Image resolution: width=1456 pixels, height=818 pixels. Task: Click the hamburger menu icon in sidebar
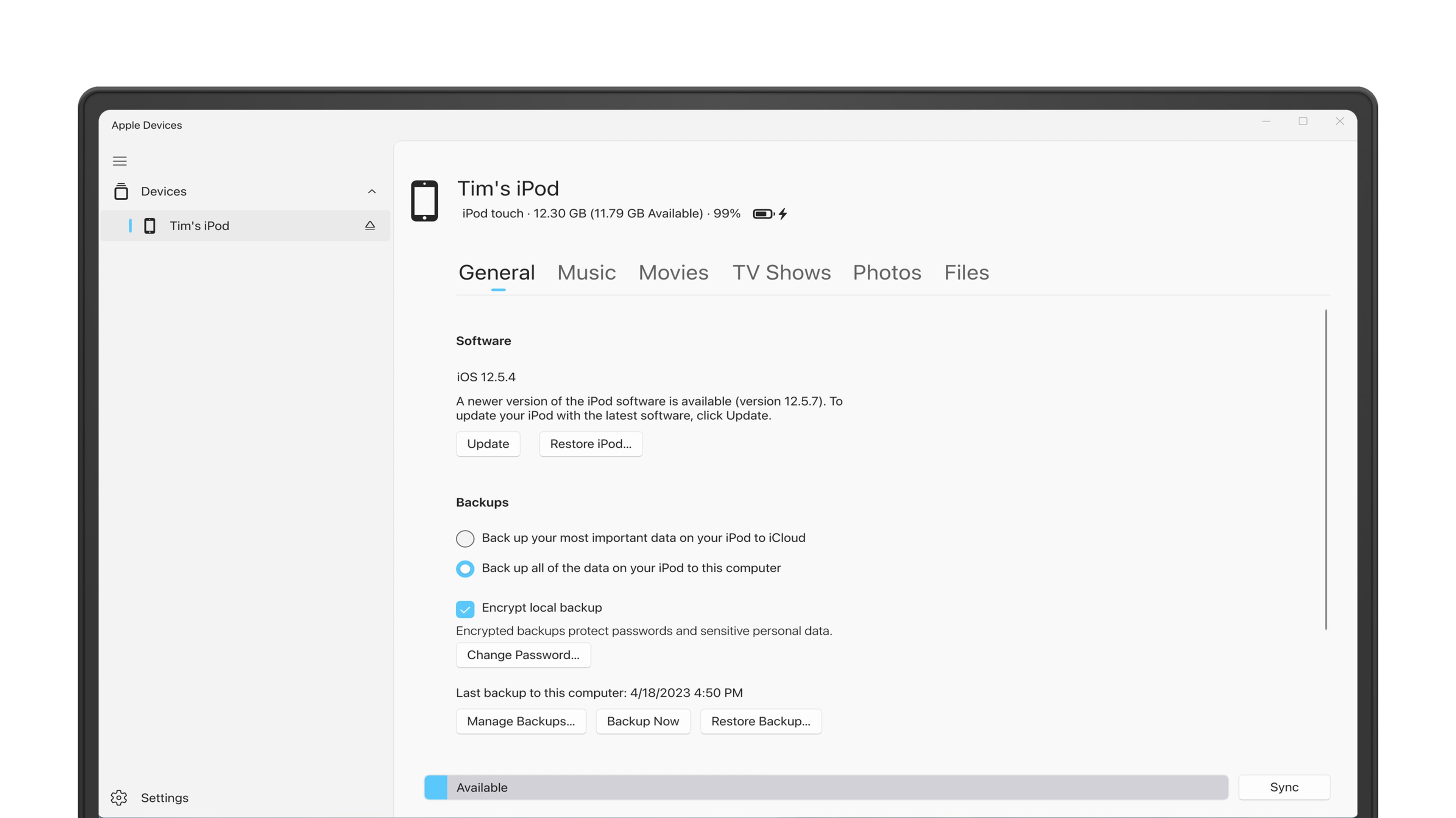point(119,161)
